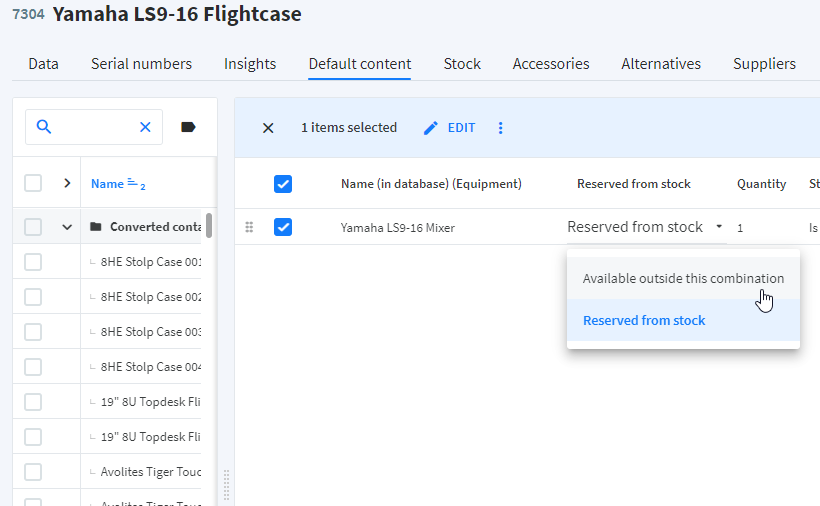Uncheck the select-all checkbox in content table header

(283, 184)
